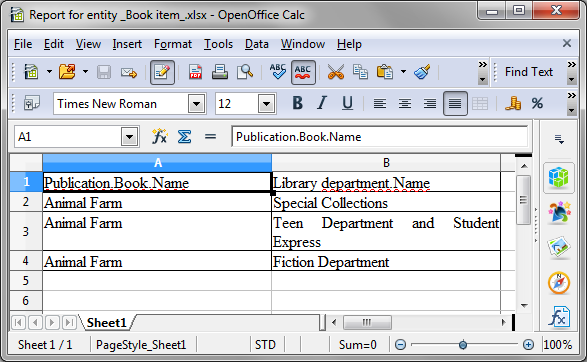Select cell containing Fiction Department
Image resolution: width=587 pixels, height=362 pixels.
point(386,261)
